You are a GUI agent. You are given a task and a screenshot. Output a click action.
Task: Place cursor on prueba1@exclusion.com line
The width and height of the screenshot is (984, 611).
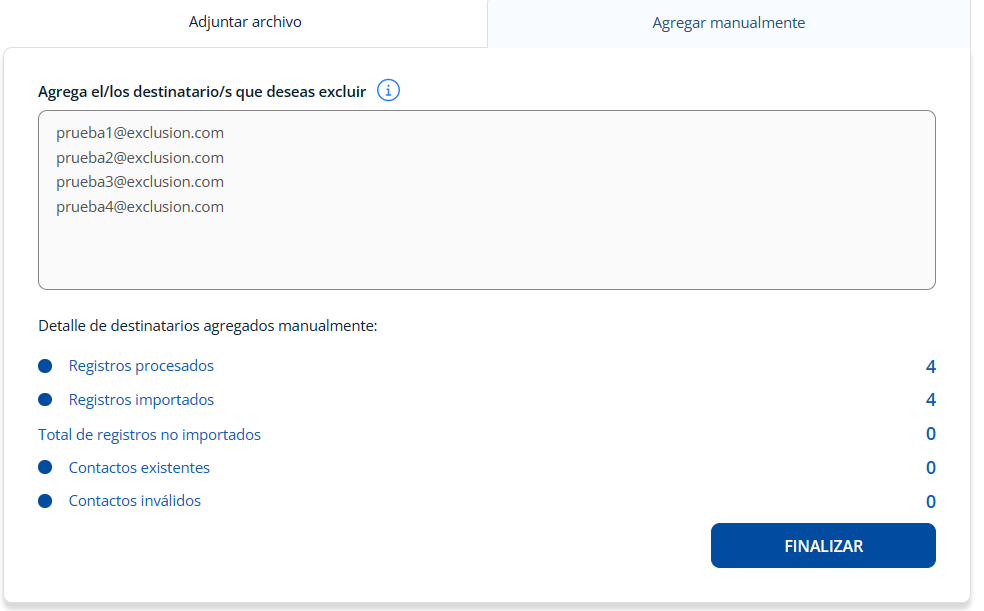click(140, 133)
